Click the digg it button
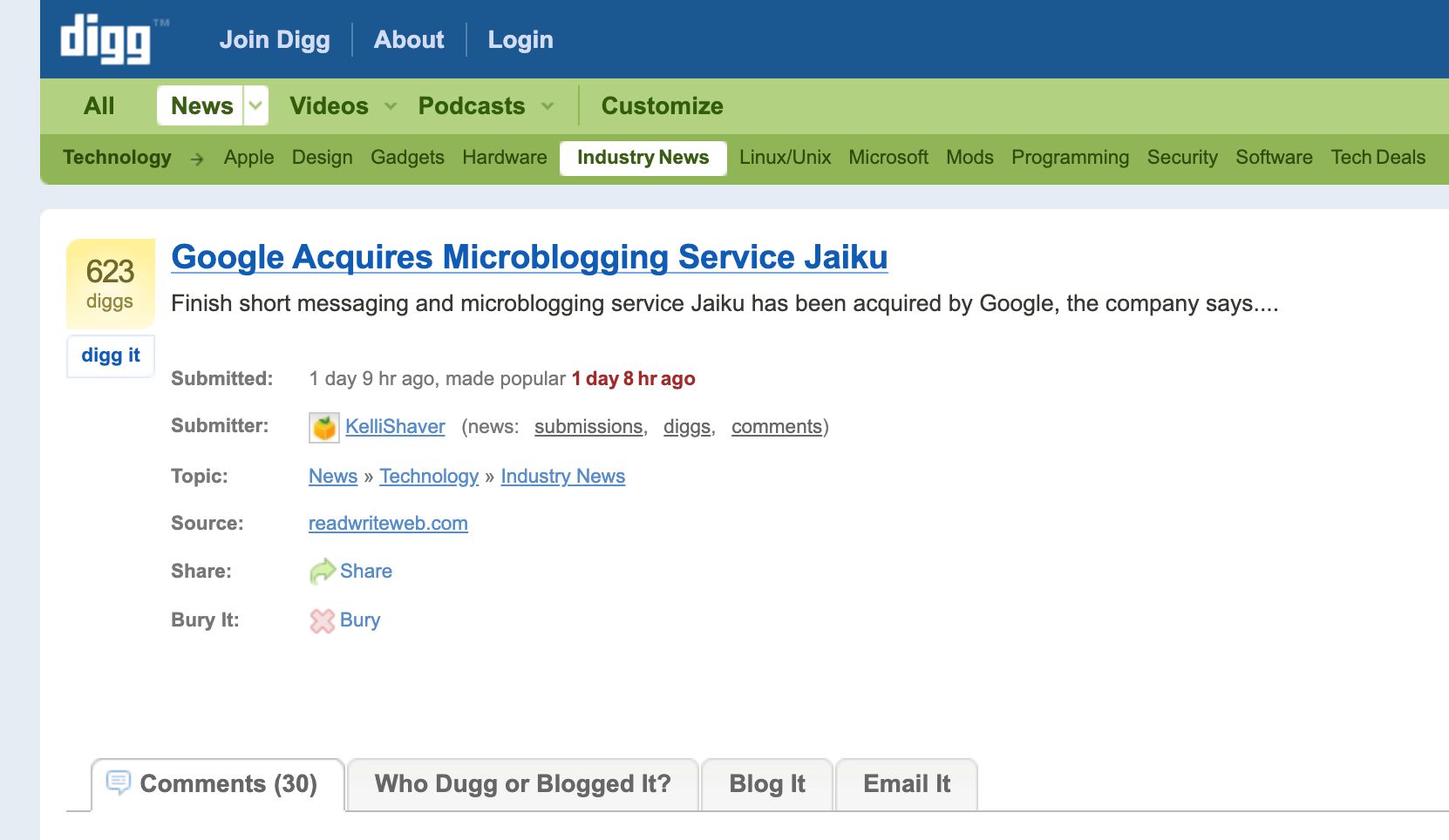This screenshot has width=1449, height=840. pyautogui.click(x=111, y=356)
